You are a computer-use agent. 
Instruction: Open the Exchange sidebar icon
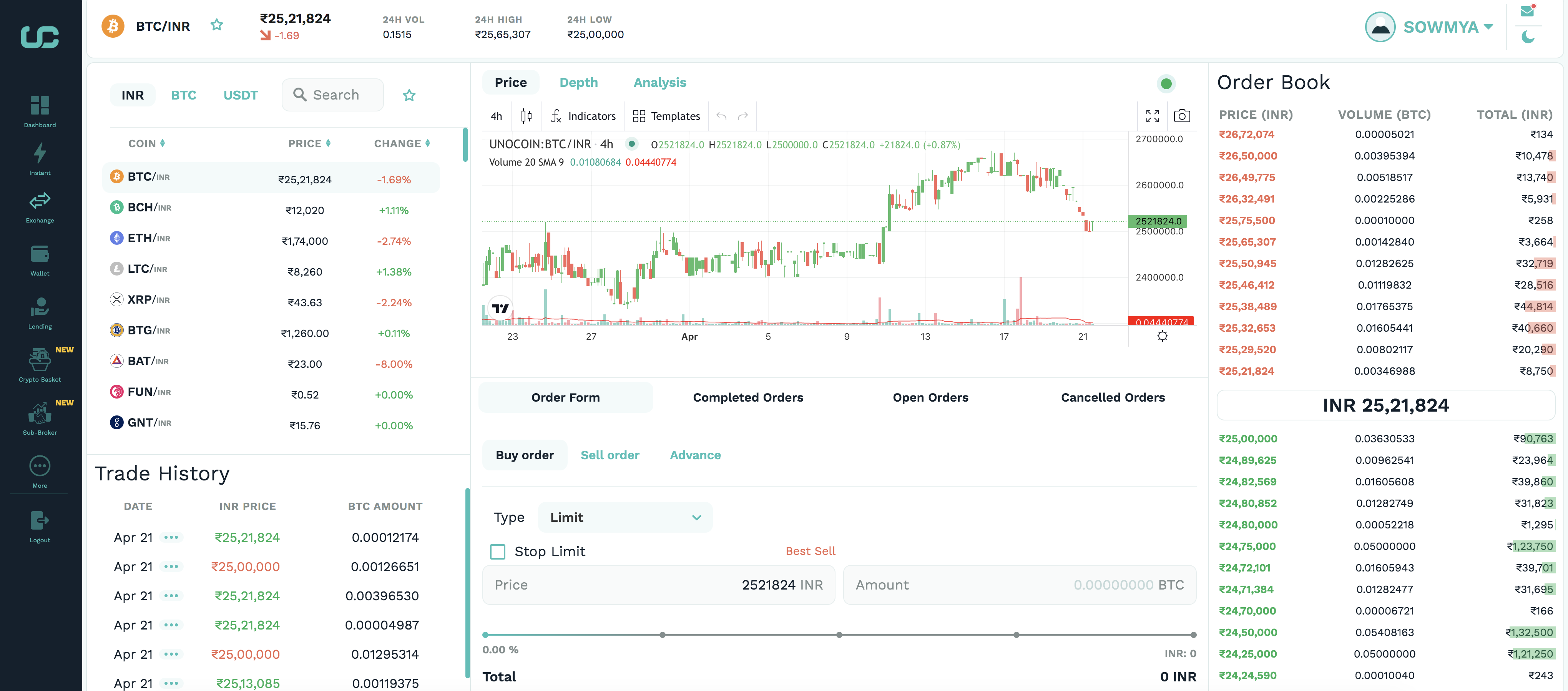(40, 207)
